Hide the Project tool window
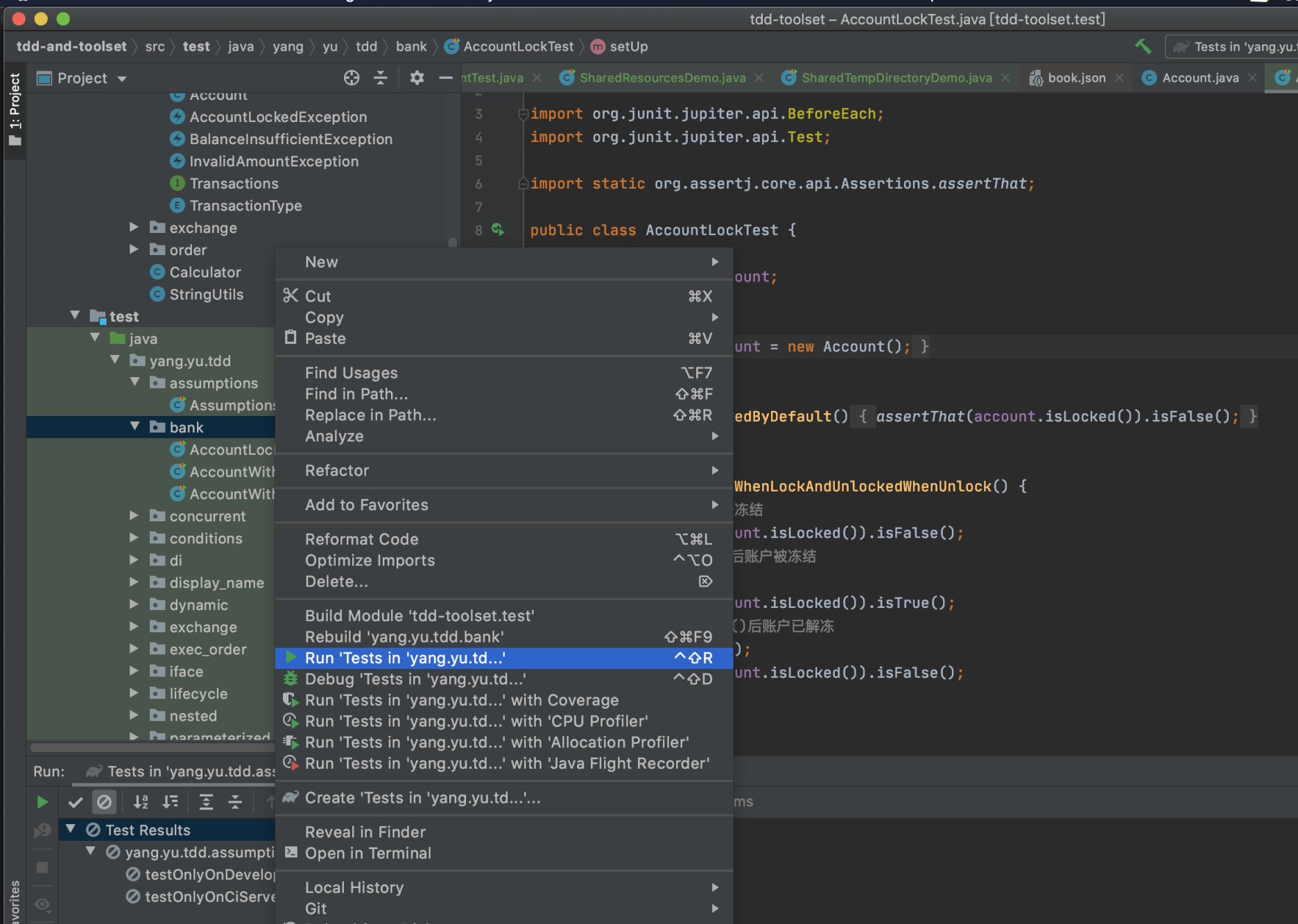Viewport: 1298px width, 924px height. coord(445,78)
